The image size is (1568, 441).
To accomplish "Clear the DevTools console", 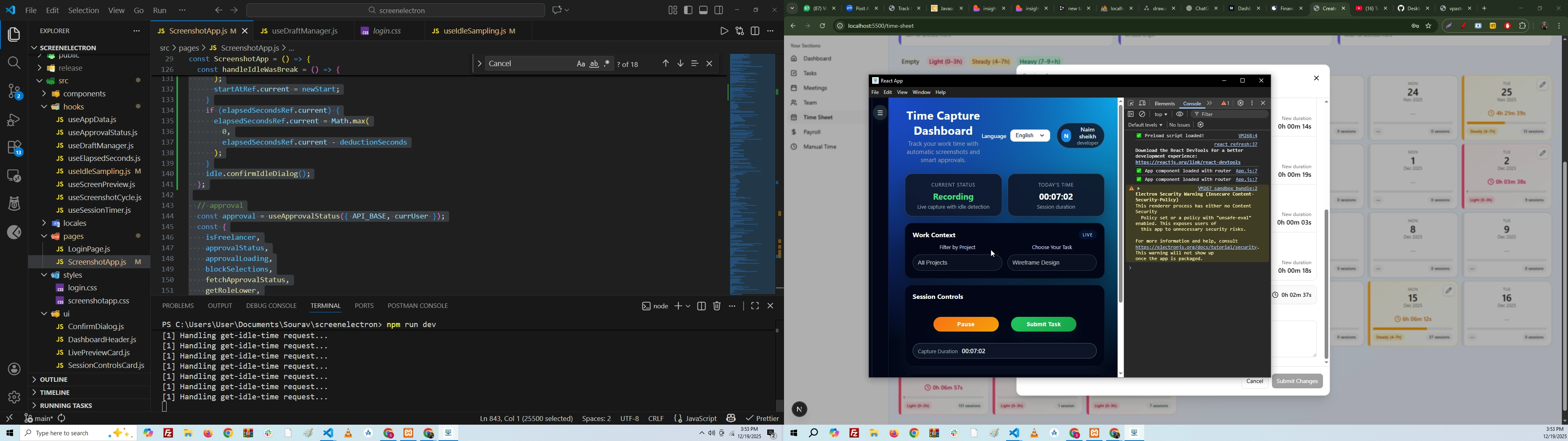I will (1143, 114).
